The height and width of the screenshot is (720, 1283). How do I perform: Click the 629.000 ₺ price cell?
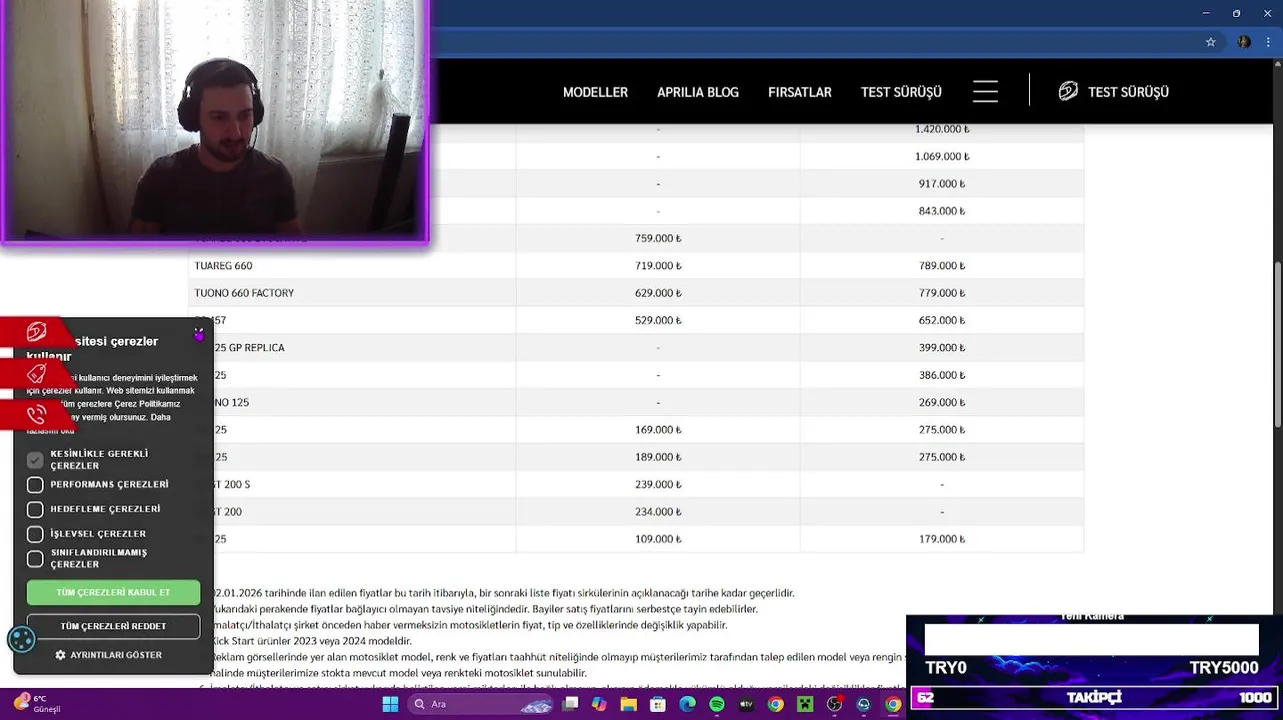coord(658,293)
